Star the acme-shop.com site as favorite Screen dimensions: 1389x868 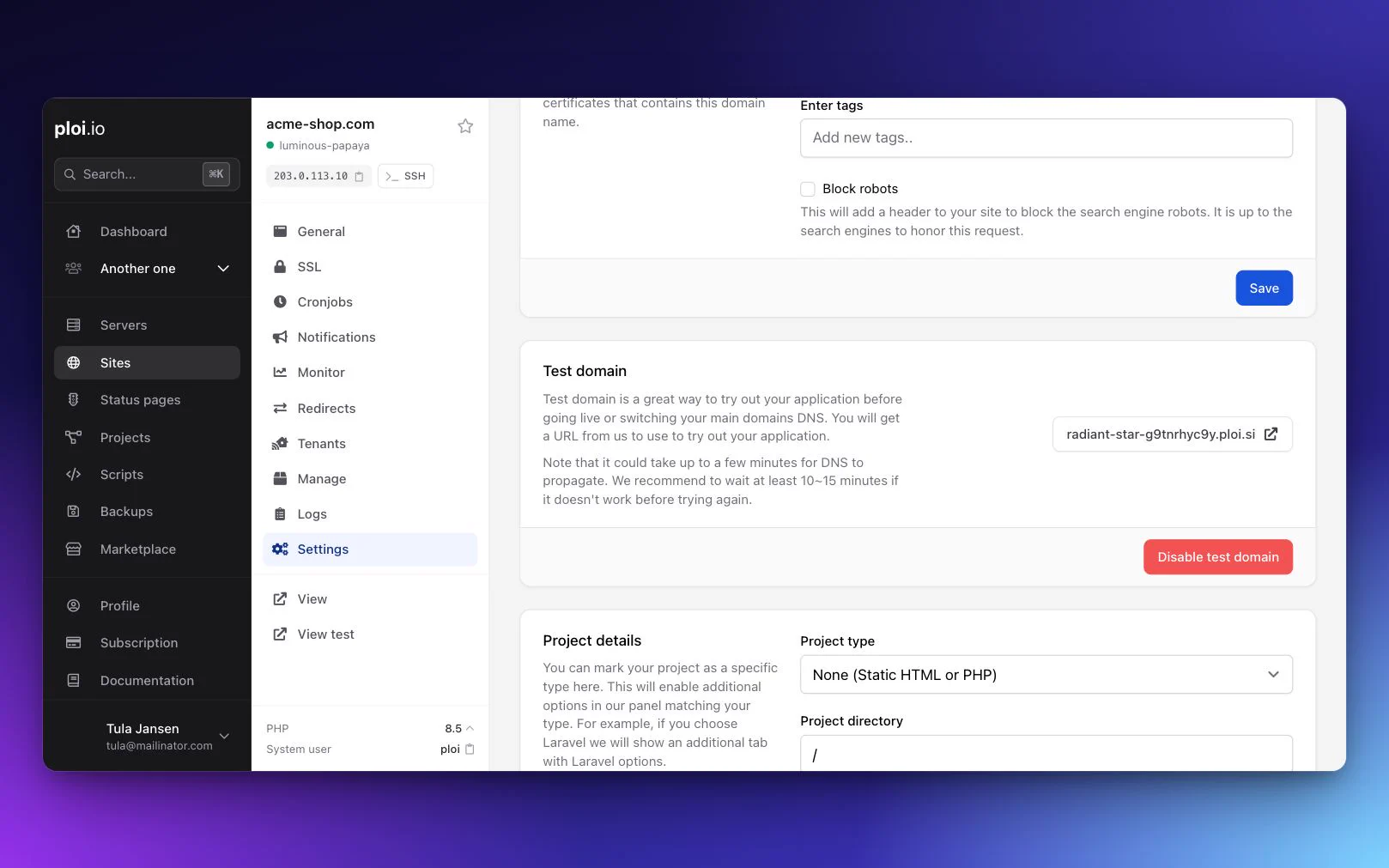(x=465, y=126)
